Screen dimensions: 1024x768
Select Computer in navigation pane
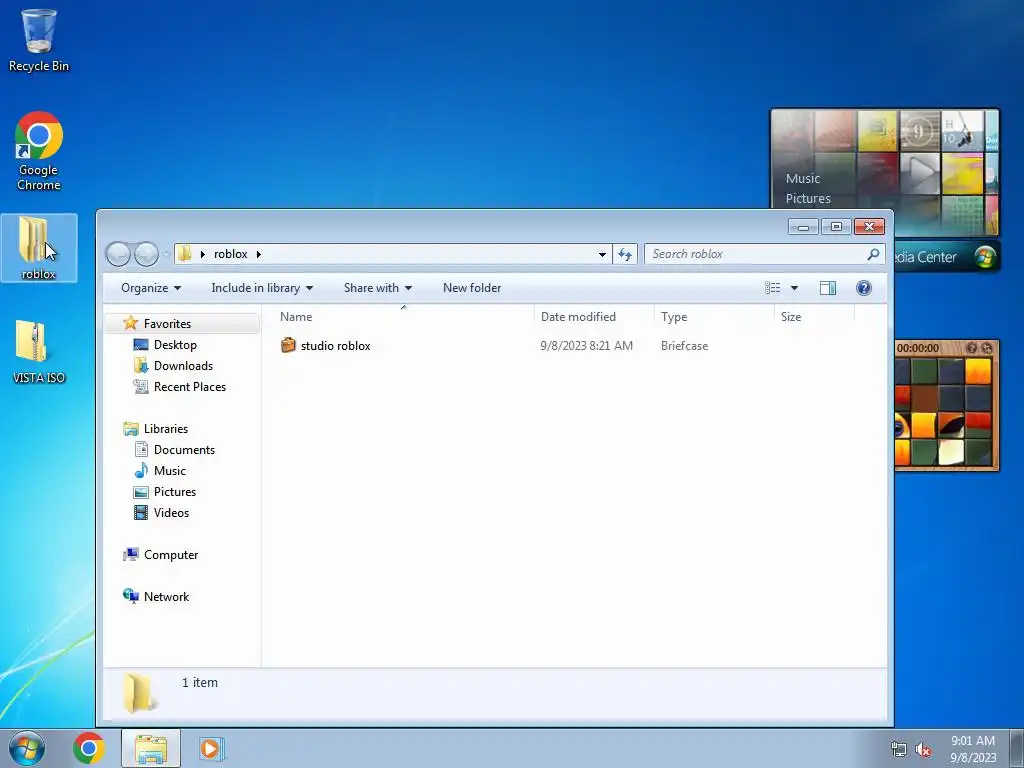(x=170, y=554)
